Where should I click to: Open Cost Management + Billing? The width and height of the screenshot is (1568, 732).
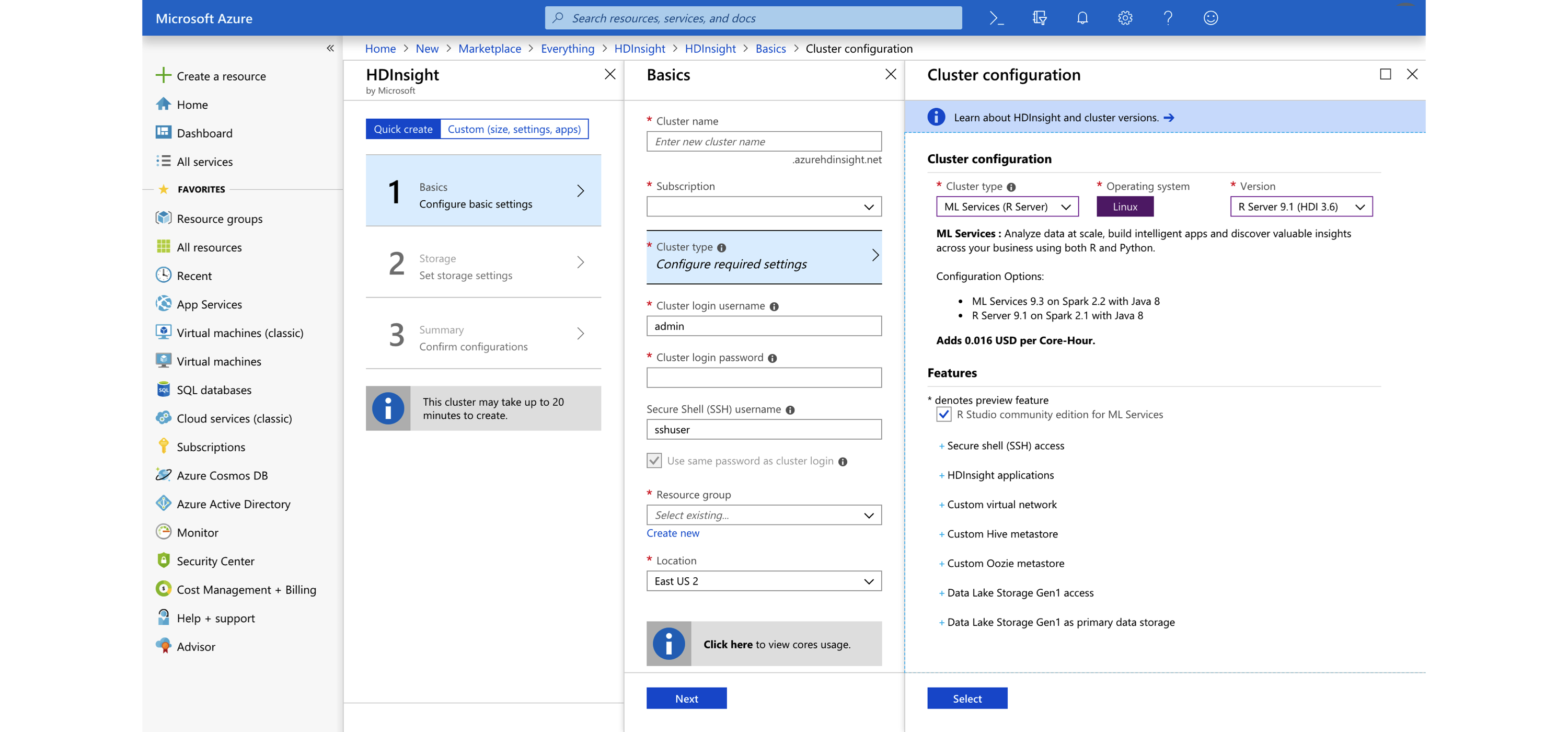[247, 590]
